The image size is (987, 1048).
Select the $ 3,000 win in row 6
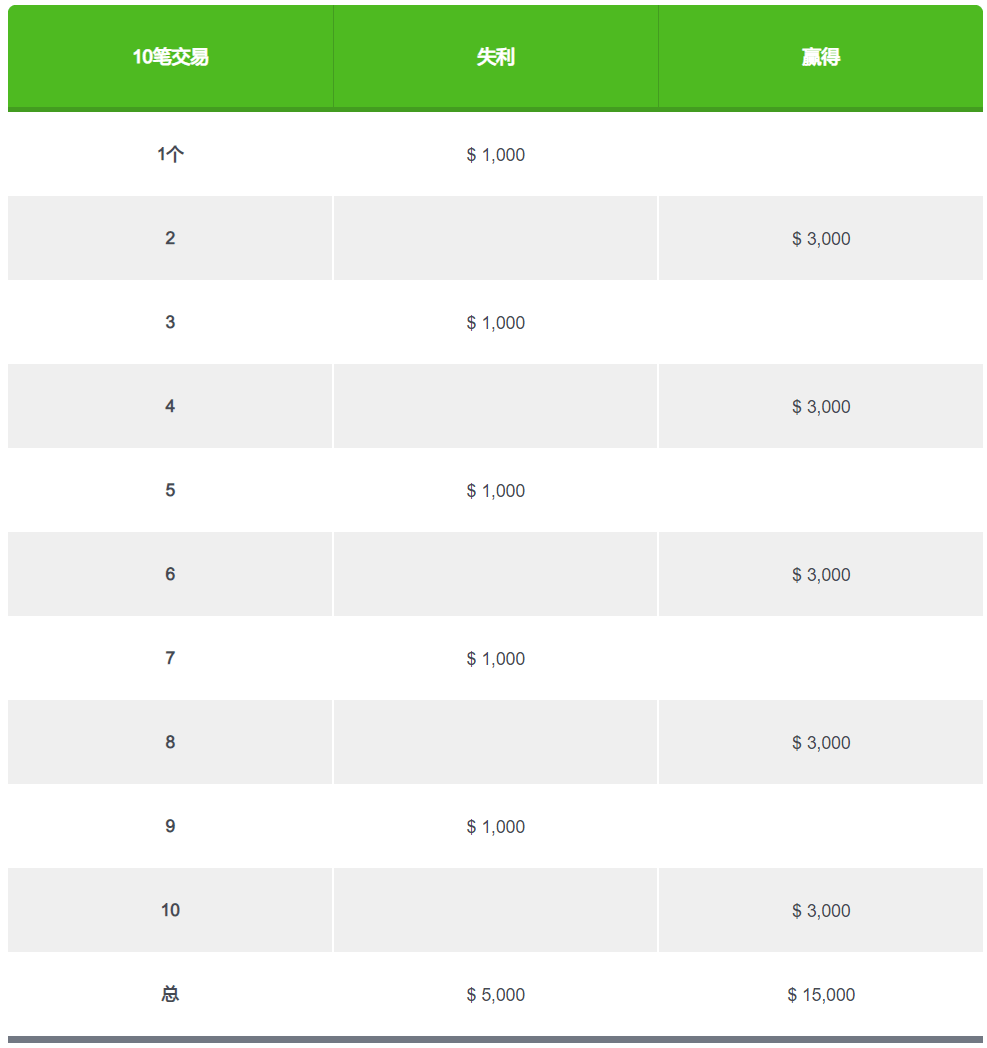pos(821,574)
